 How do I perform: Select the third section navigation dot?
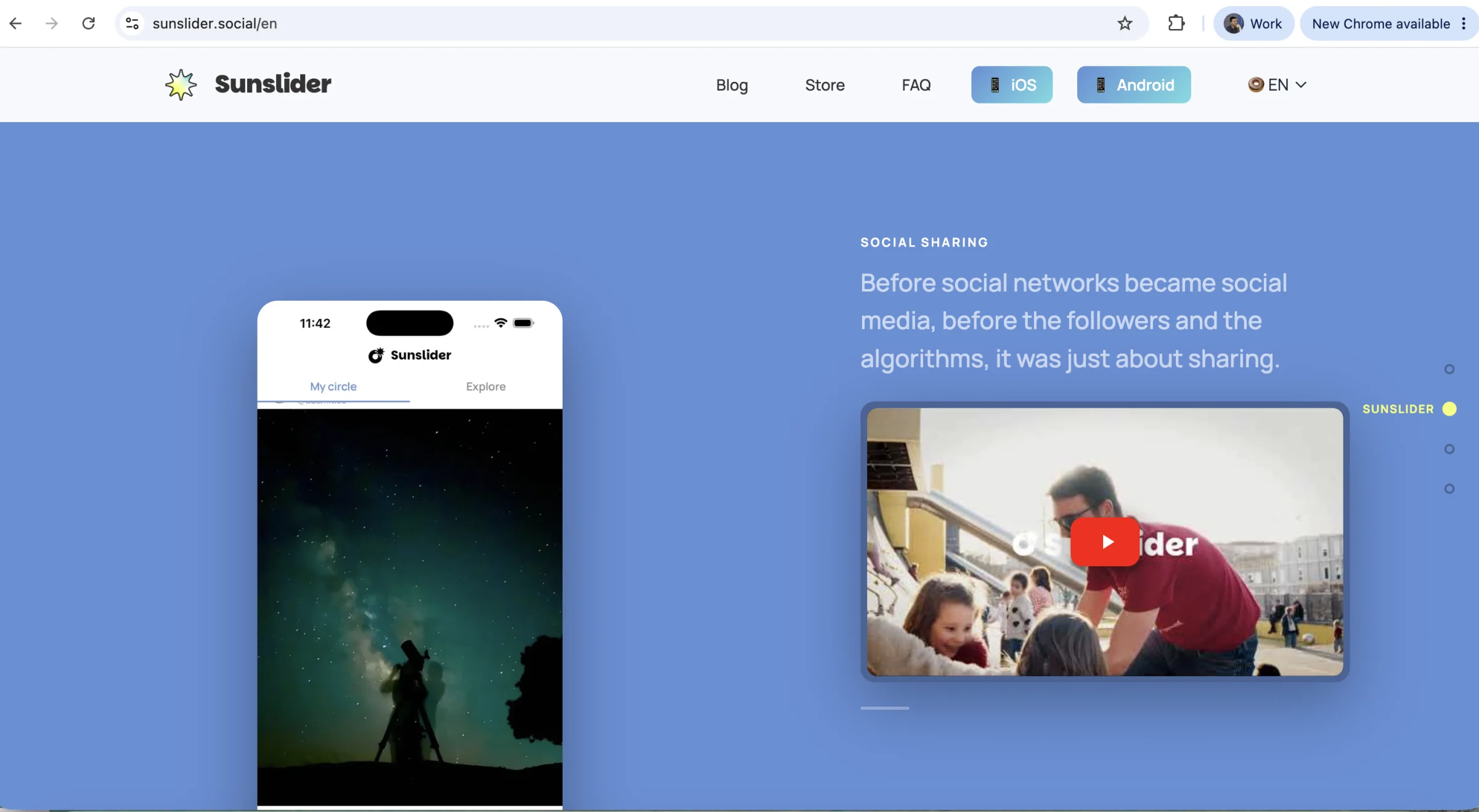click(1449, 449)
